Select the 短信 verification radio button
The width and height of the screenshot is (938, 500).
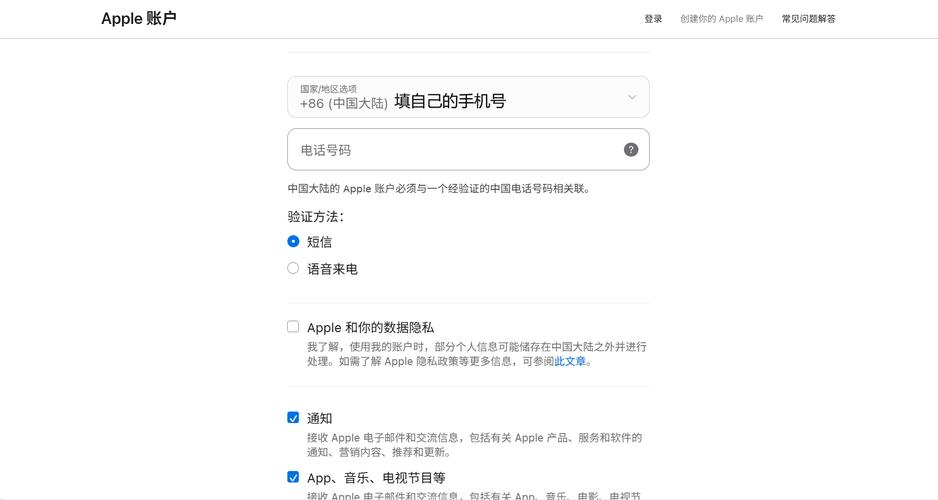[x=293, y=241]
